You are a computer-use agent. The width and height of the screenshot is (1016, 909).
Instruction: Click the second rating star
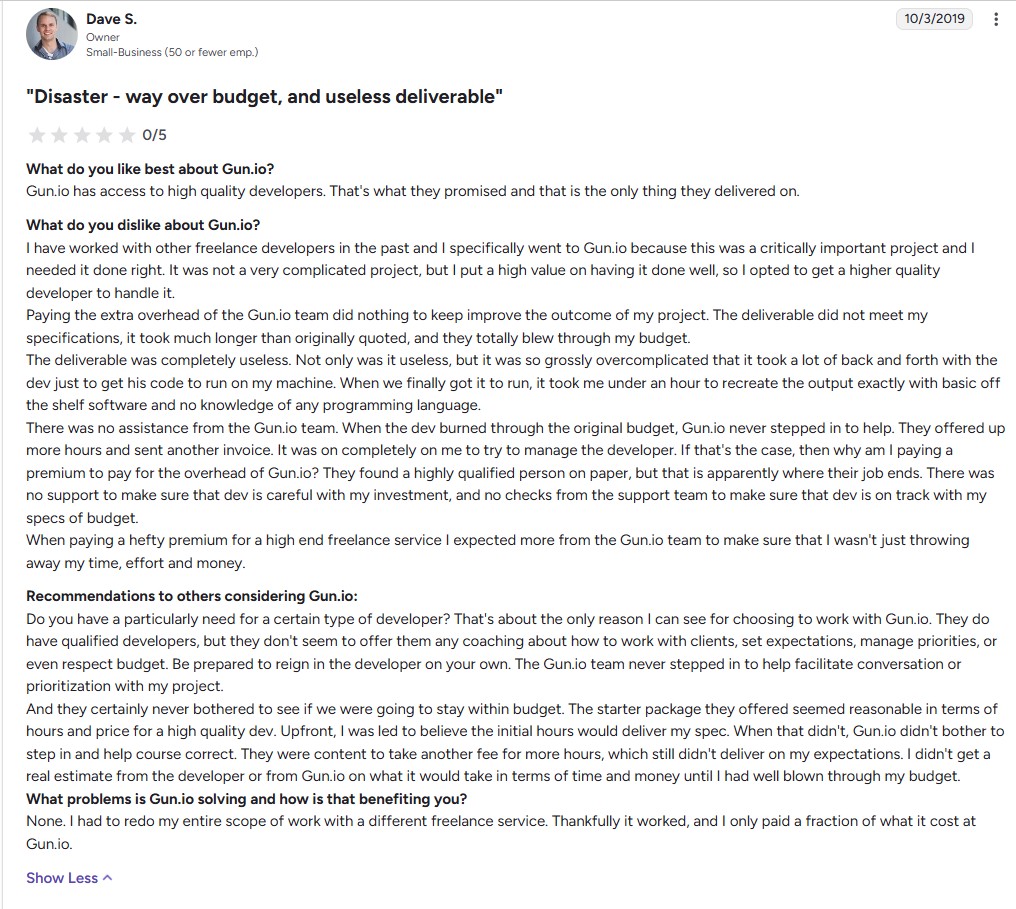59,135
